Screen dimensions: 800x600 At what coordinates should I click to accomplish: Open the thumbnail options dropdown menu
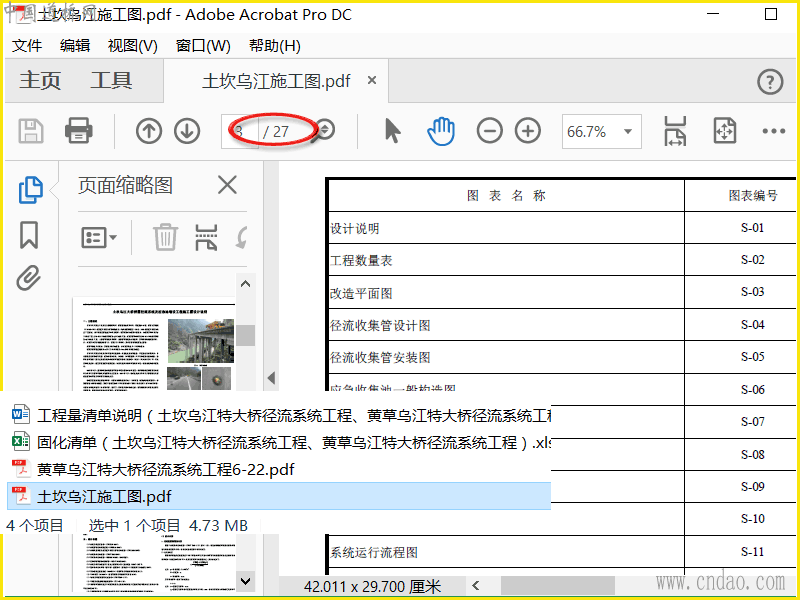pyautogui.click(x=98, y=238)
